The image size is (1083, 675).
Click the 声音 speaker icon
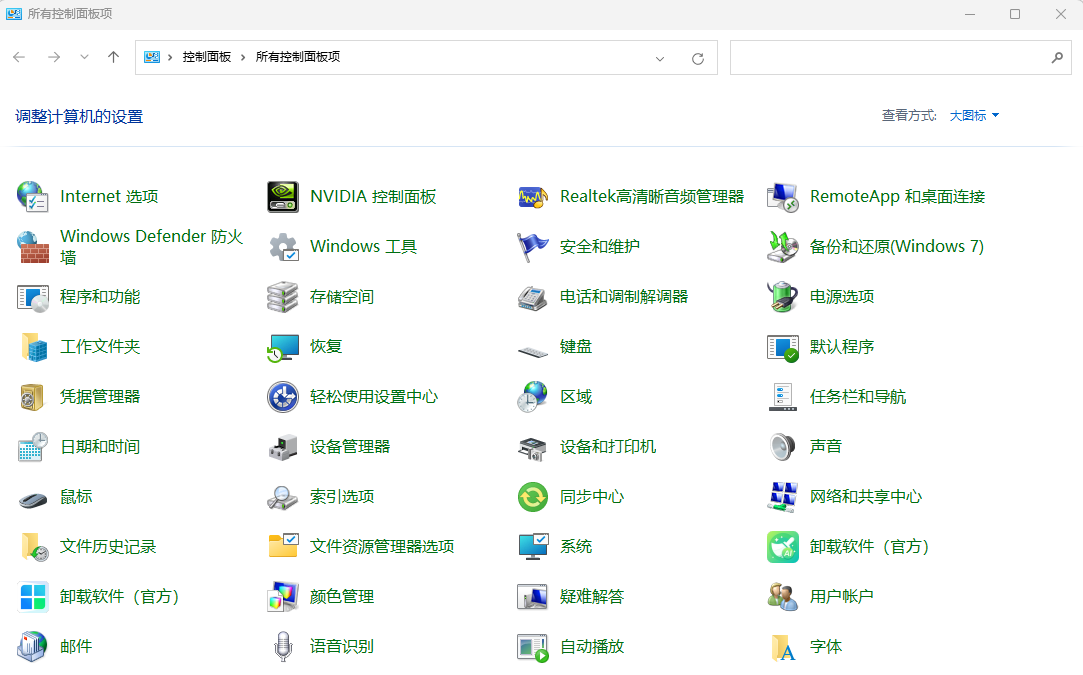tap(783, 447)
